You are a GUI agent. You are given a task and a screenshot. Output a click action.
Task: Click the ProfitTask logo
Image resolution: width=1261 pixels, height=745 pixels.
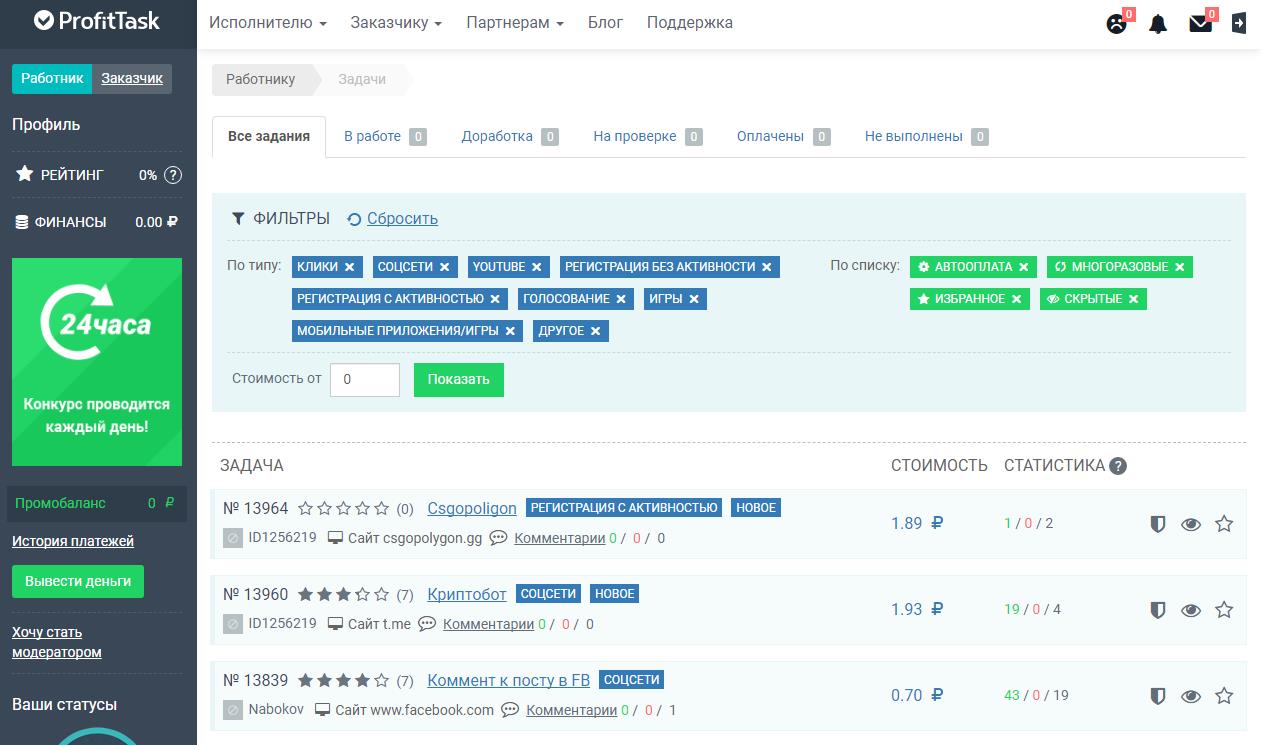[97, 20]
